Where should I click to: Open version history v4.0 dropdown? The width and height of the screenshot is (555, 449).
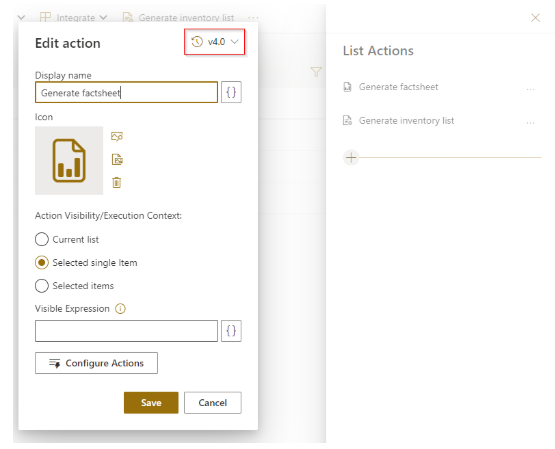(214, 42)
